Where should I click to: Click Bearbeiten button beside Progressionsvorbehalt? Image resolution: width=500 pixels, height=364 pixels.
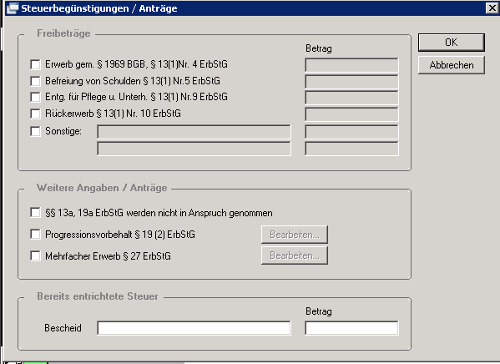tap(294, 234)
